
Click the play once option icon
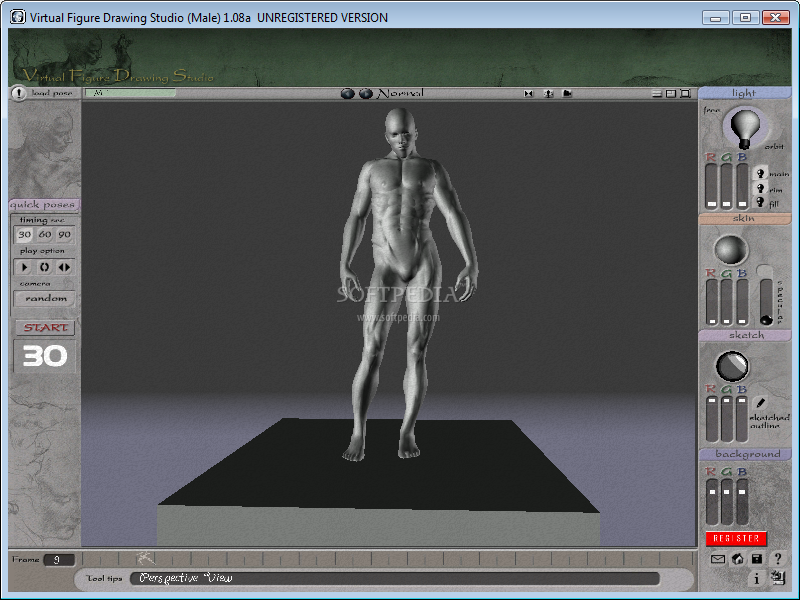[x=24, y=267]
